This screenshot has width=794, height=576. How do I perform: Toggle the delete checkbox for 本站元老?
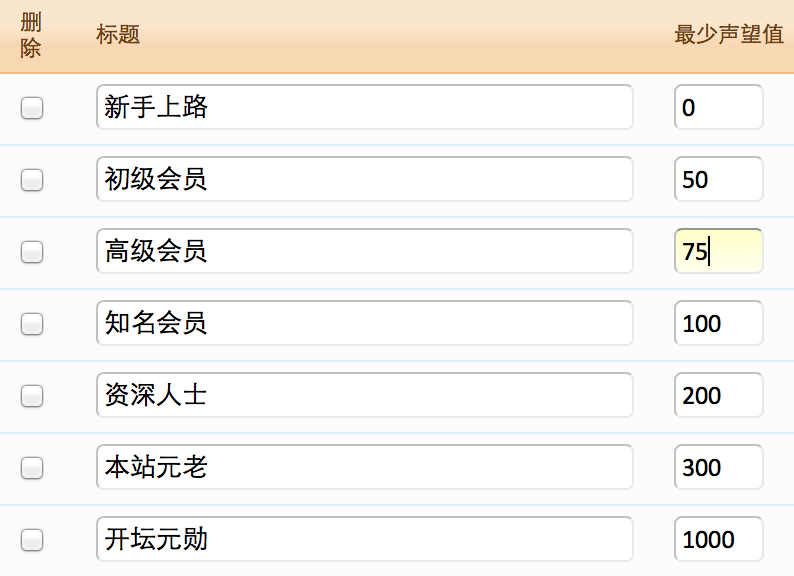[x=32, y=468]
